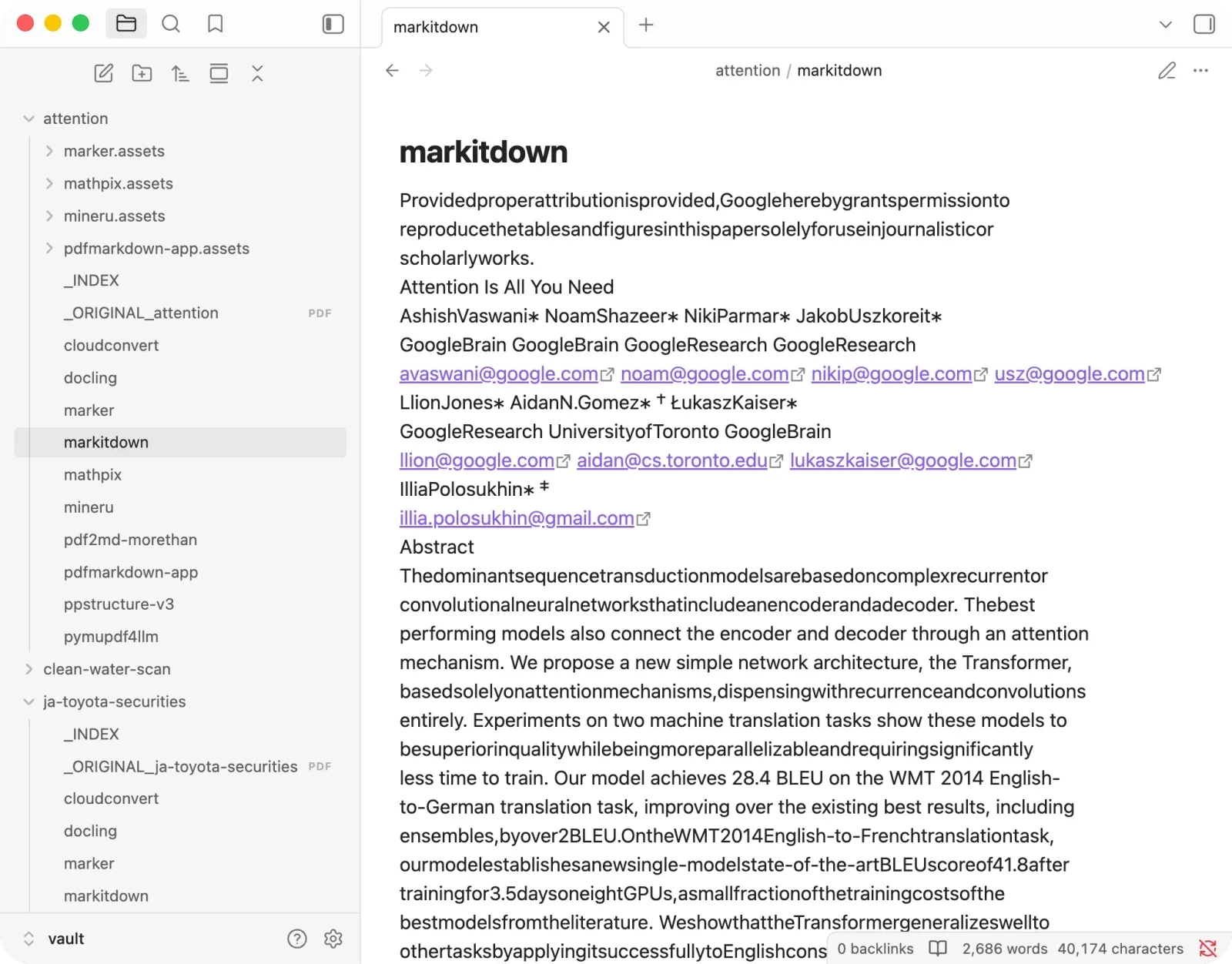The height and width of the screenshot is (964, 1232).
Task: Click the attention breadcrumb
Action: (748, 70)
